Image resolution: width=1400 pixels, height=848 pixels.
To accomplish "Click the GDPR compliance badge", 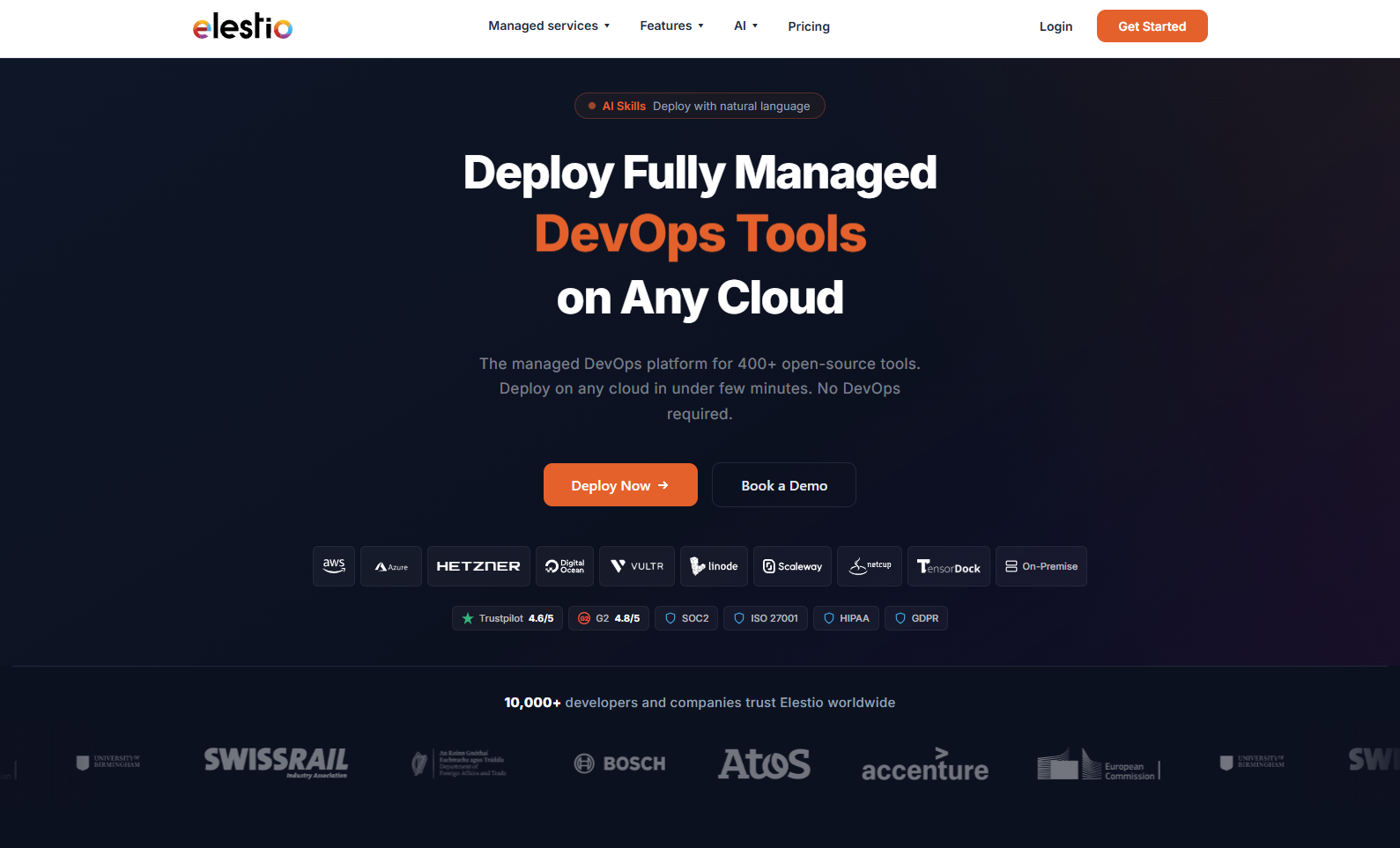I will click(916, 618).
